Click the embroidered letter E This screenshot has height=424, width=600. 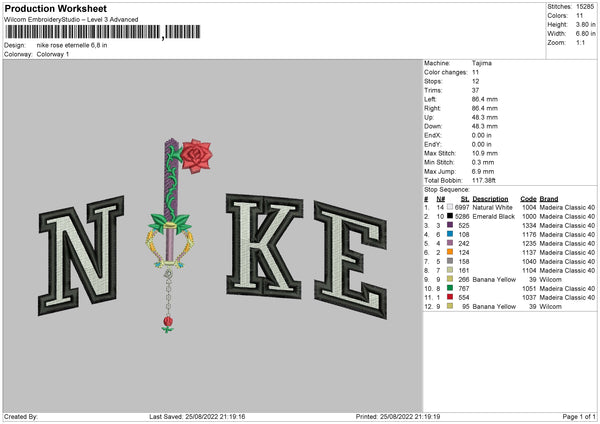[x=351, y=260]
